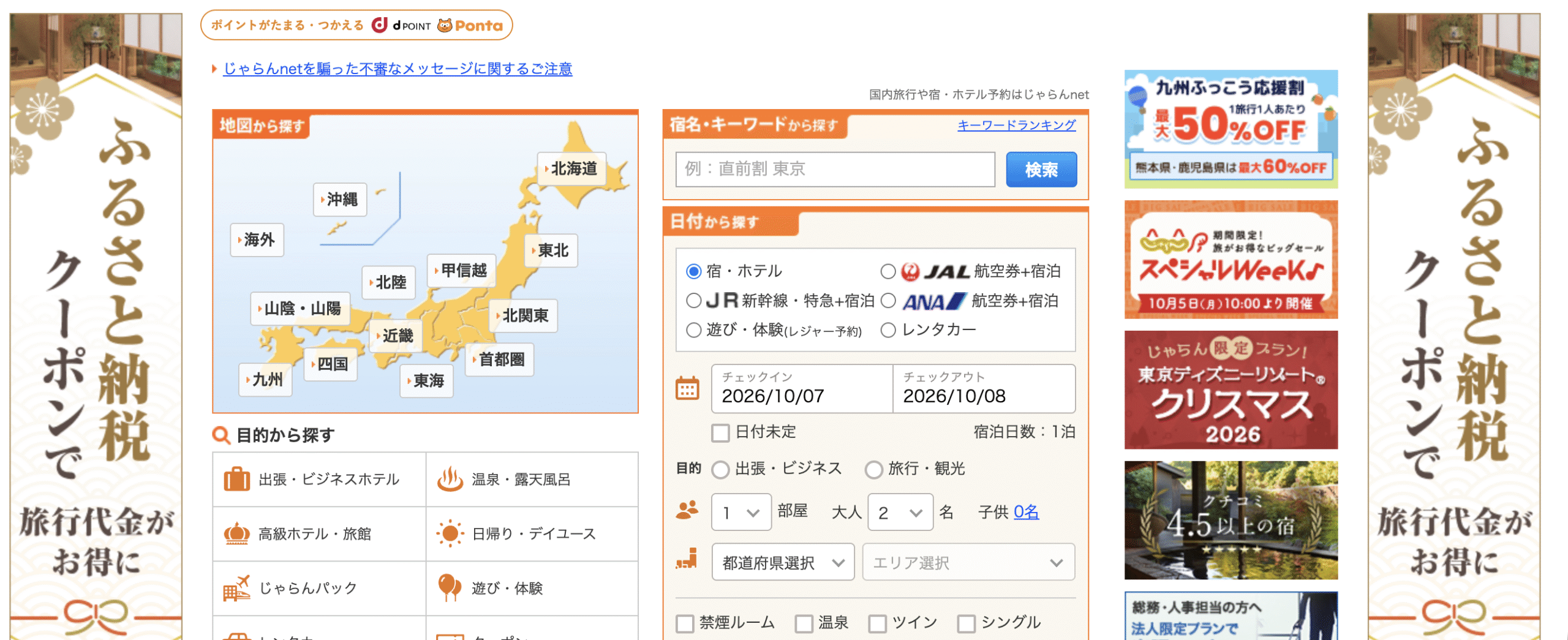The image size is (1568, 640).
Task: Open the calendar icon beside check-in
Action: (x=687, y=388)
